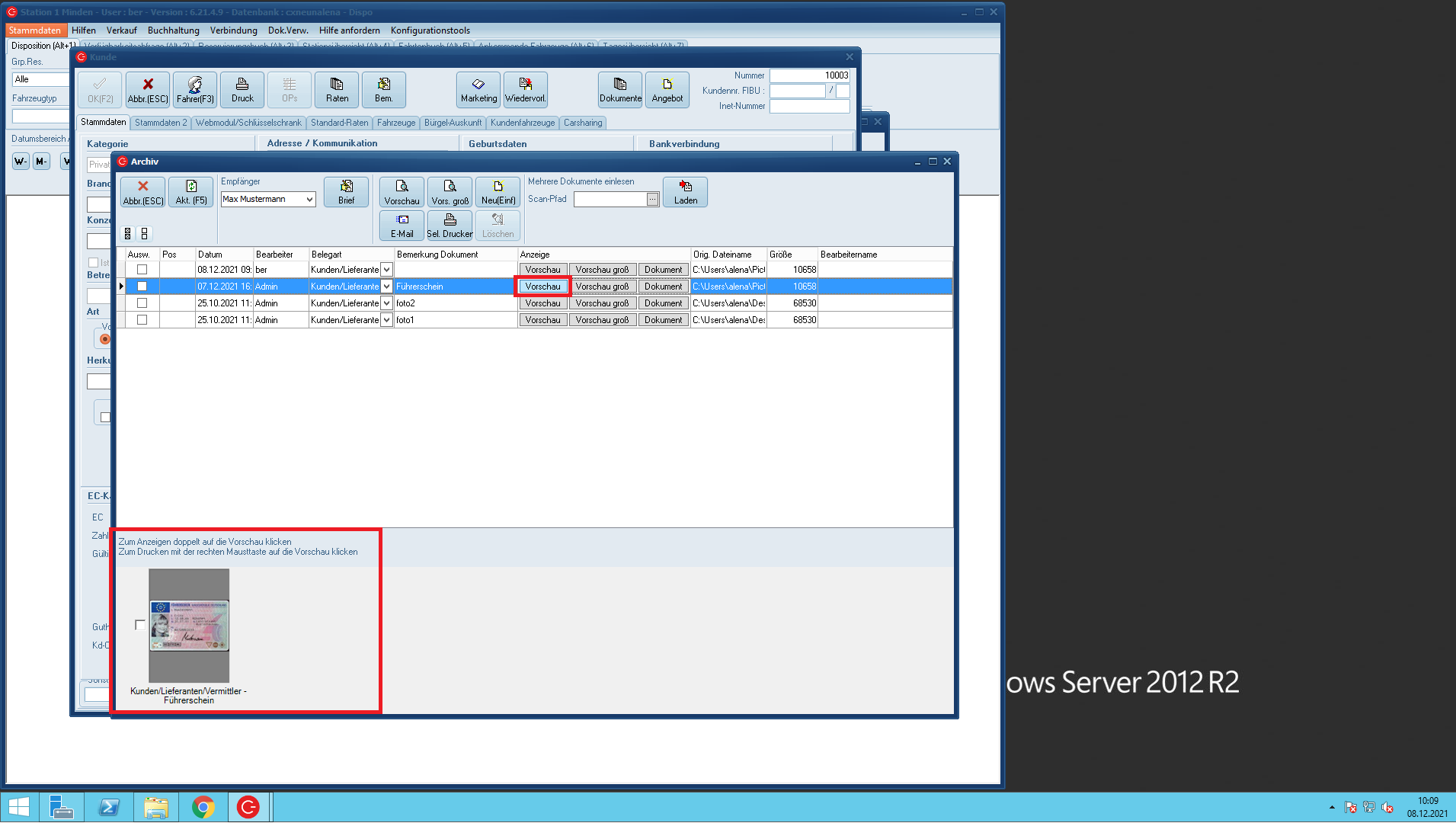Switch to the Kundenfahrzeuge tab
The height and width of the screenshot is (823, 1456).
click(x=522, y=123)
